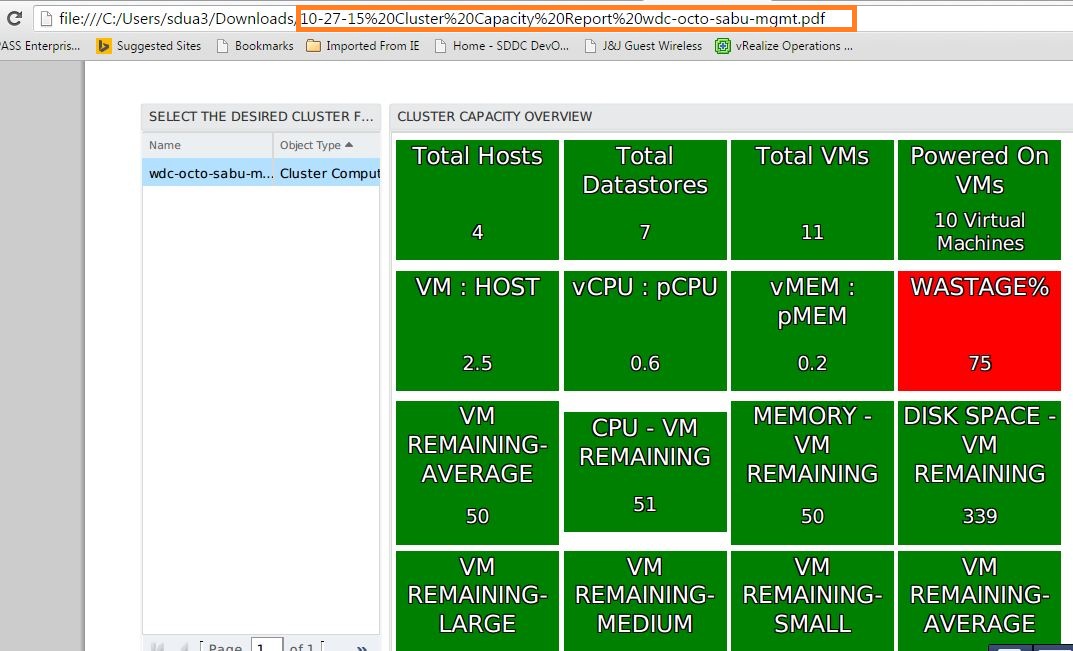Open the Suggested Sites bookmark
The height and width of the screenshot is (651, 1073).
(x=149, y=46)
